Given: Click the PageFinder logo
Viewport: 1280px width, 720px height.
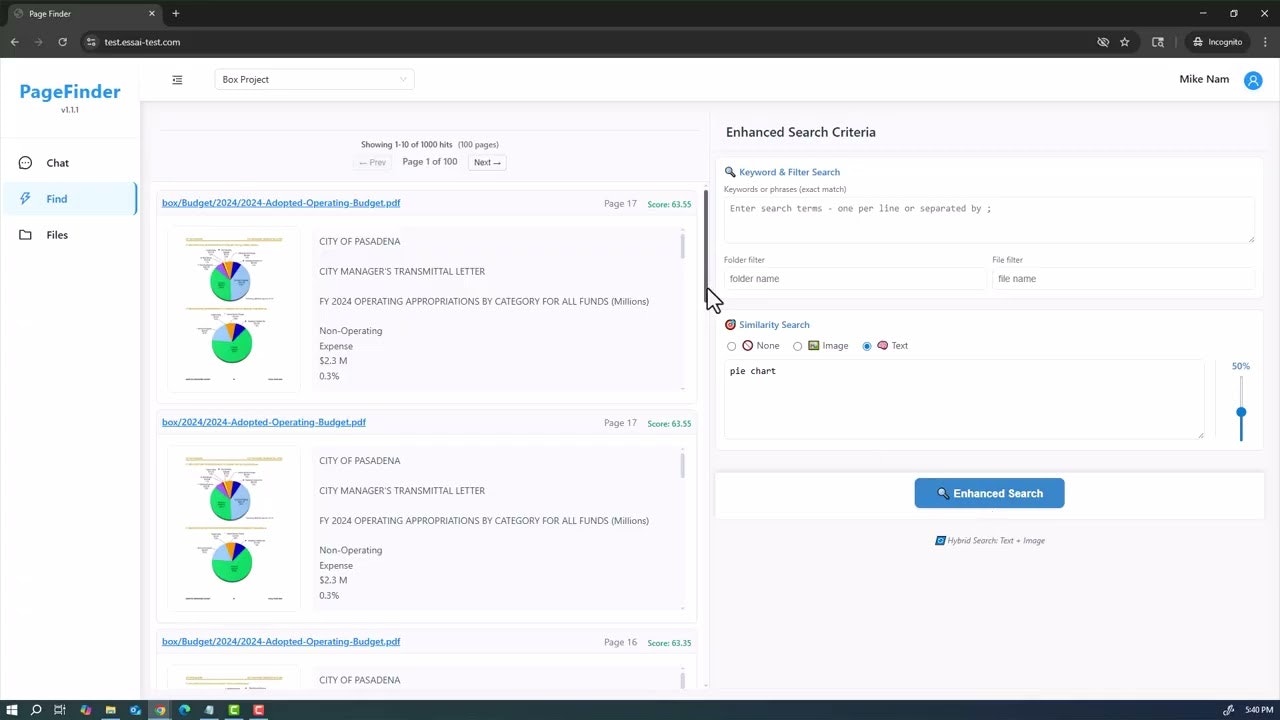Looking at the screenshot, I should point(70,92).
